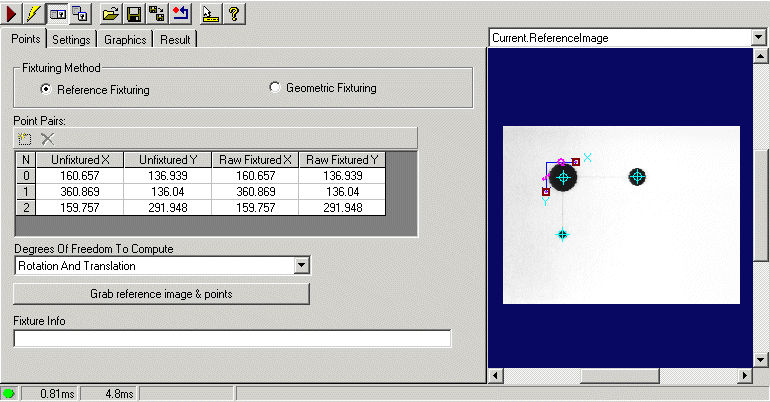Image resolution: width=770 pixels, height=402 pixels.
Task: Delete point pair with the X icon
Action: point(47,138)
